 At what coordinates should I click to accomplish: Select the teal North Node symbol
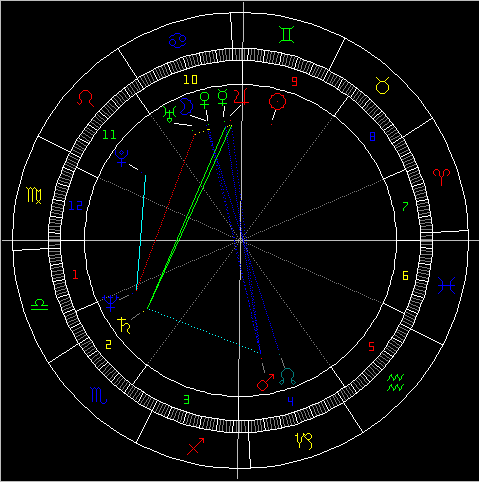287,376
